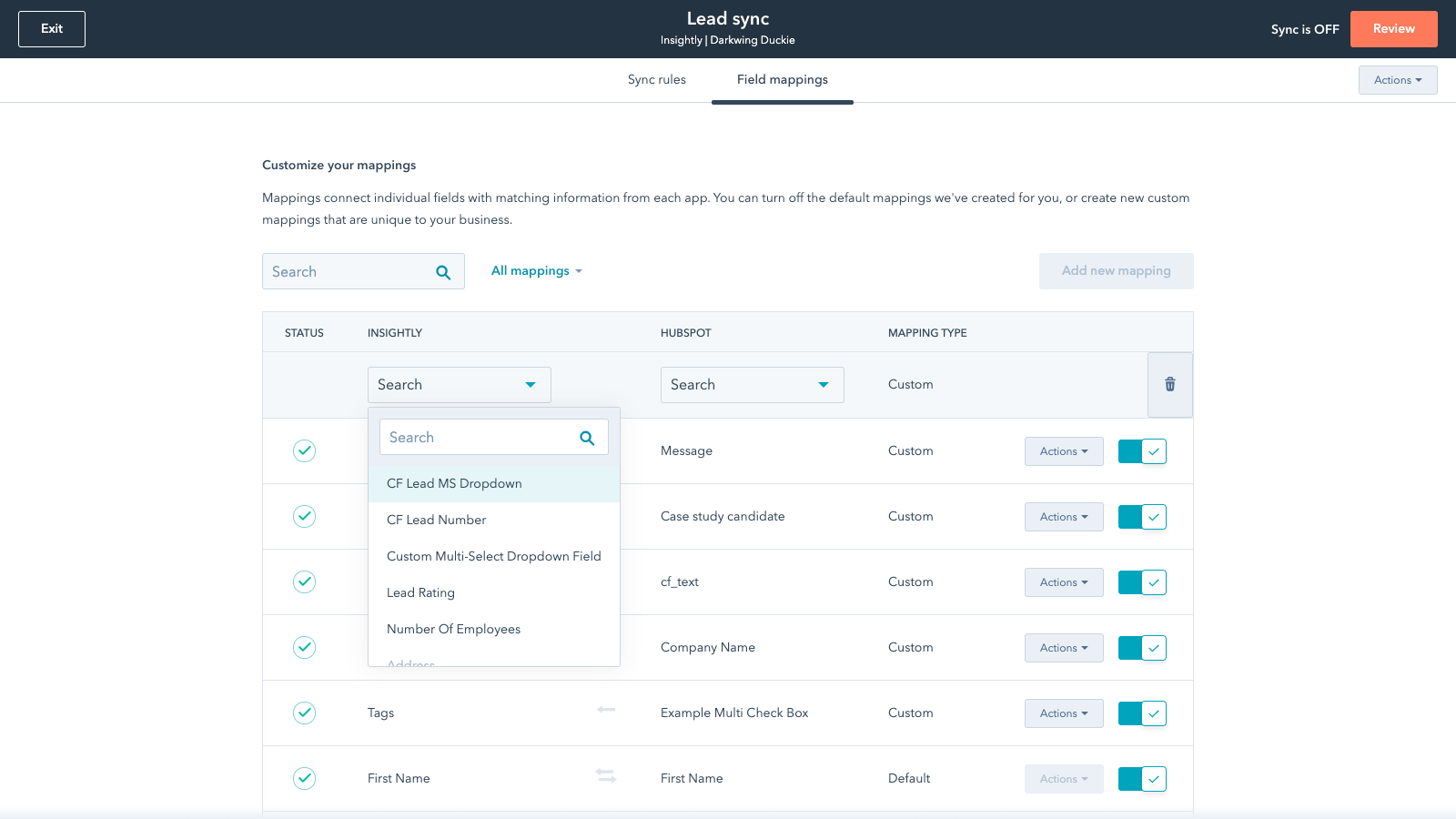Click the magnifier icon in mappings search box
The height and width of the screenshot is (819, 1456).
click(x=443, y=272)
